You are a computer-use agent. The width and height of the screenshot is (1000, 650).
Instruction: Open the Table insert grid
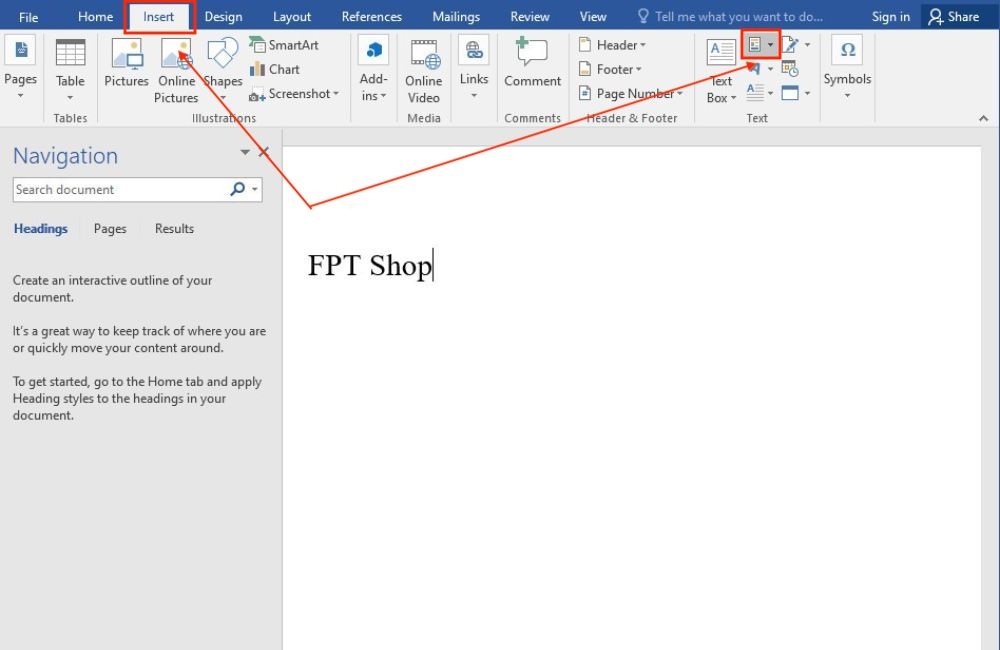70,70
